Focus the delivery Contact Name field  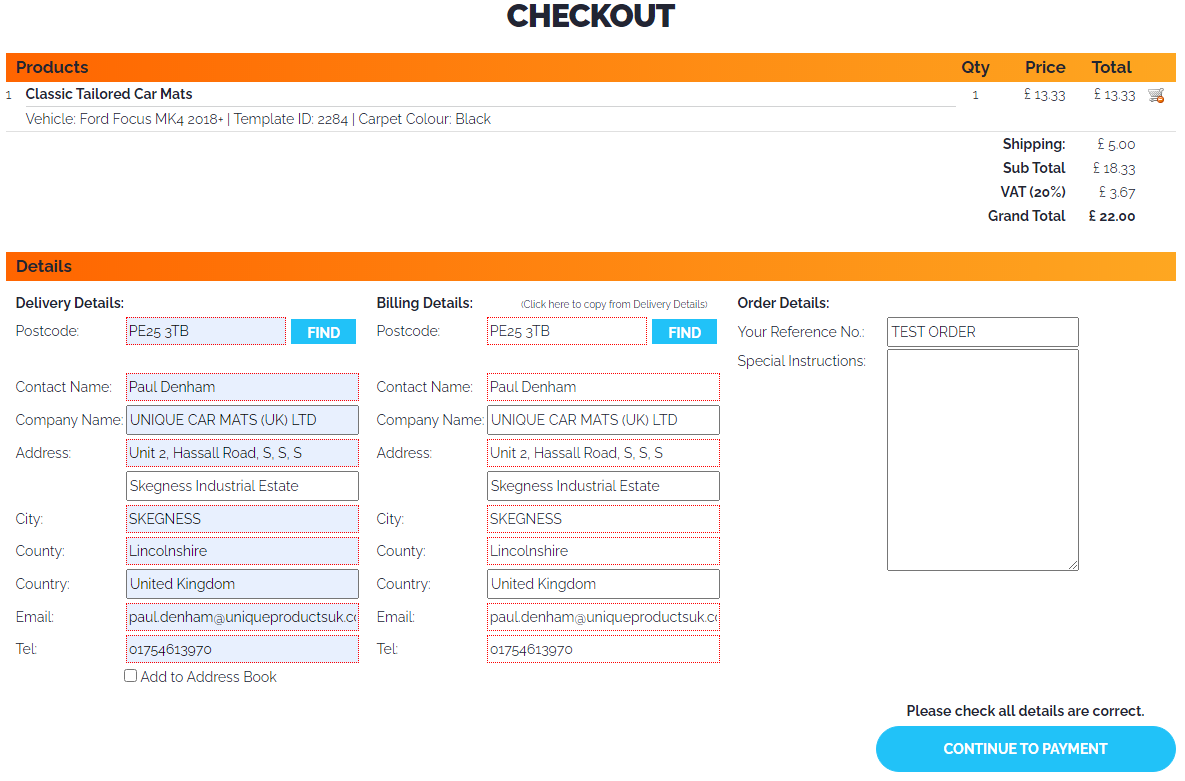(242, 387)
